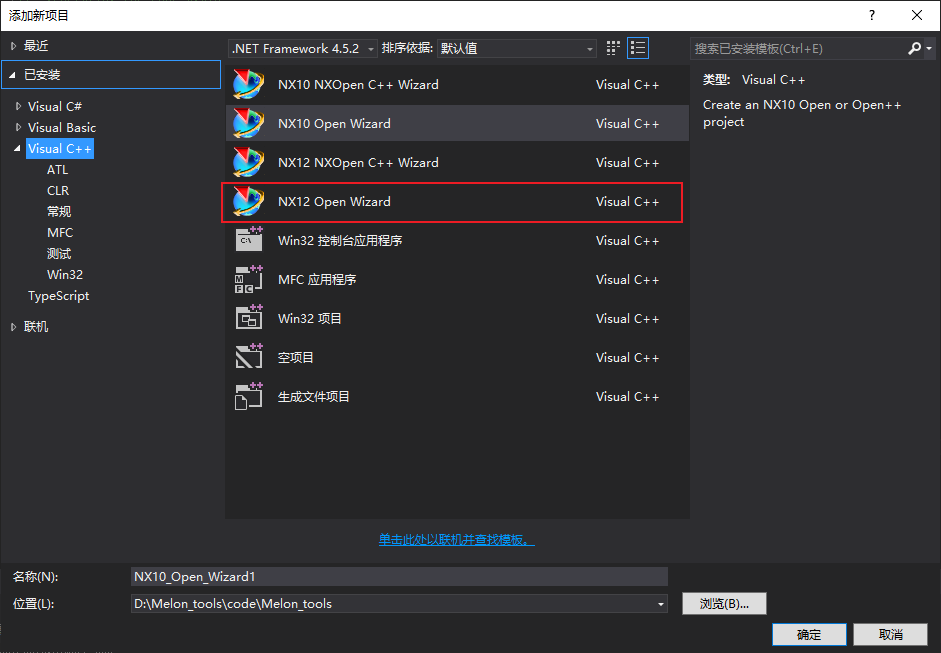Open search options dropdown arrow beside magnifier
Screen dimensions: 941x653
pyautogui.click(x=929, y=48)
